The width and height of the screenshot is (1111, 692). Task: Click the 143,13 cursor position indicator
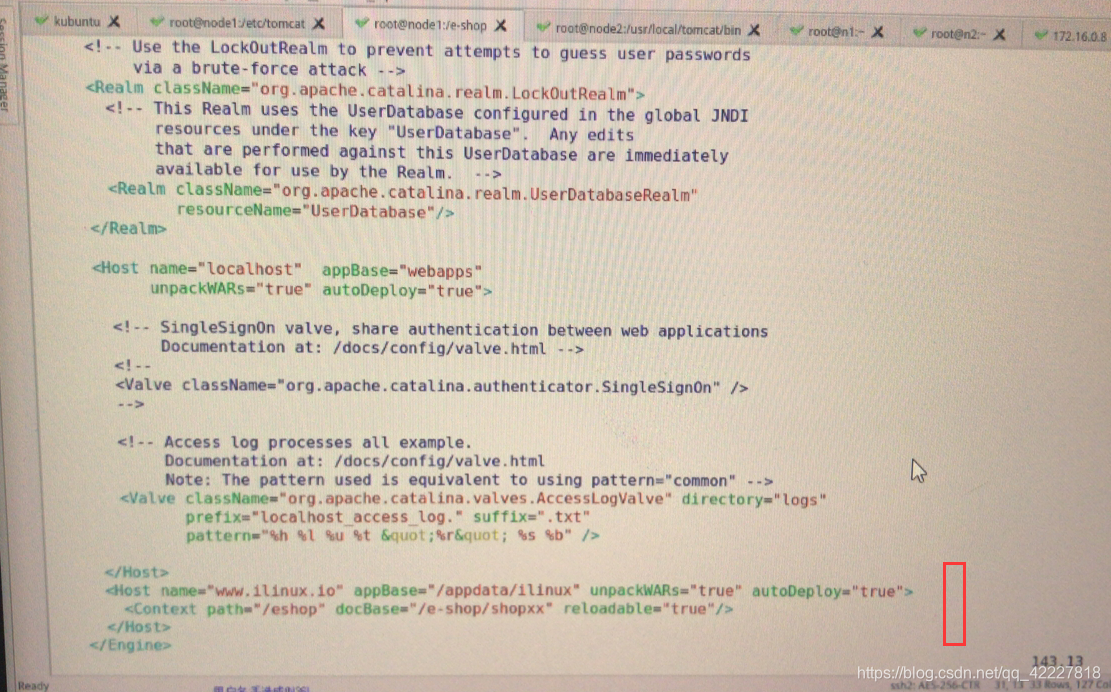(1057, 662)
